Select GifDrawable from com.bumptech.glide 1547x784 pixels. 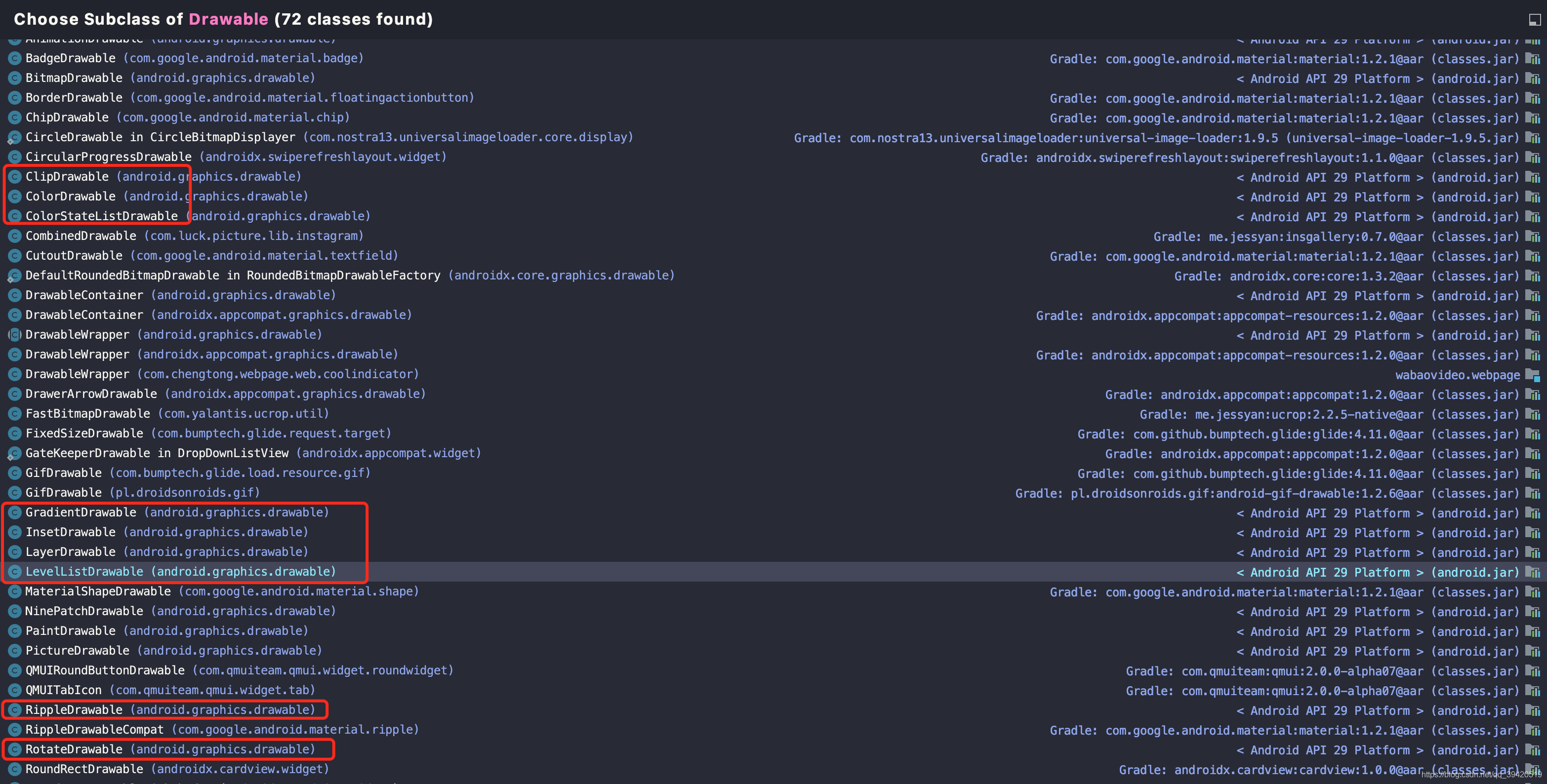(773, 473)
